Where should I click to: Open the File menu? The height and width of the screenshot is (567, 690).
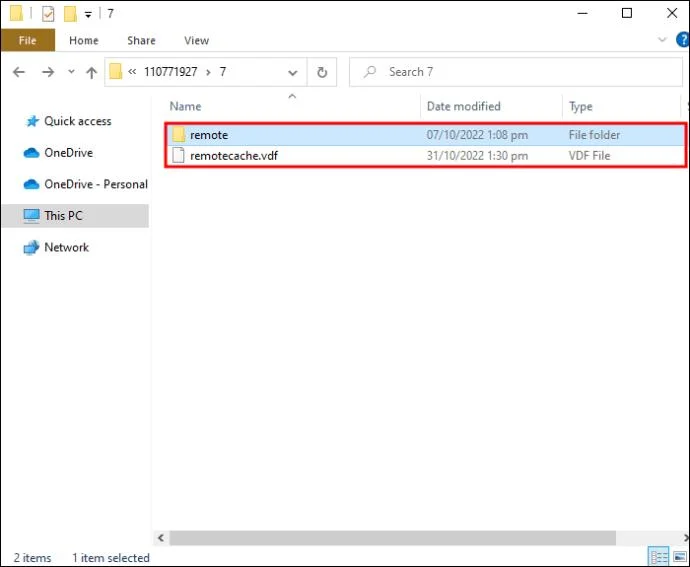pos(28,40)
